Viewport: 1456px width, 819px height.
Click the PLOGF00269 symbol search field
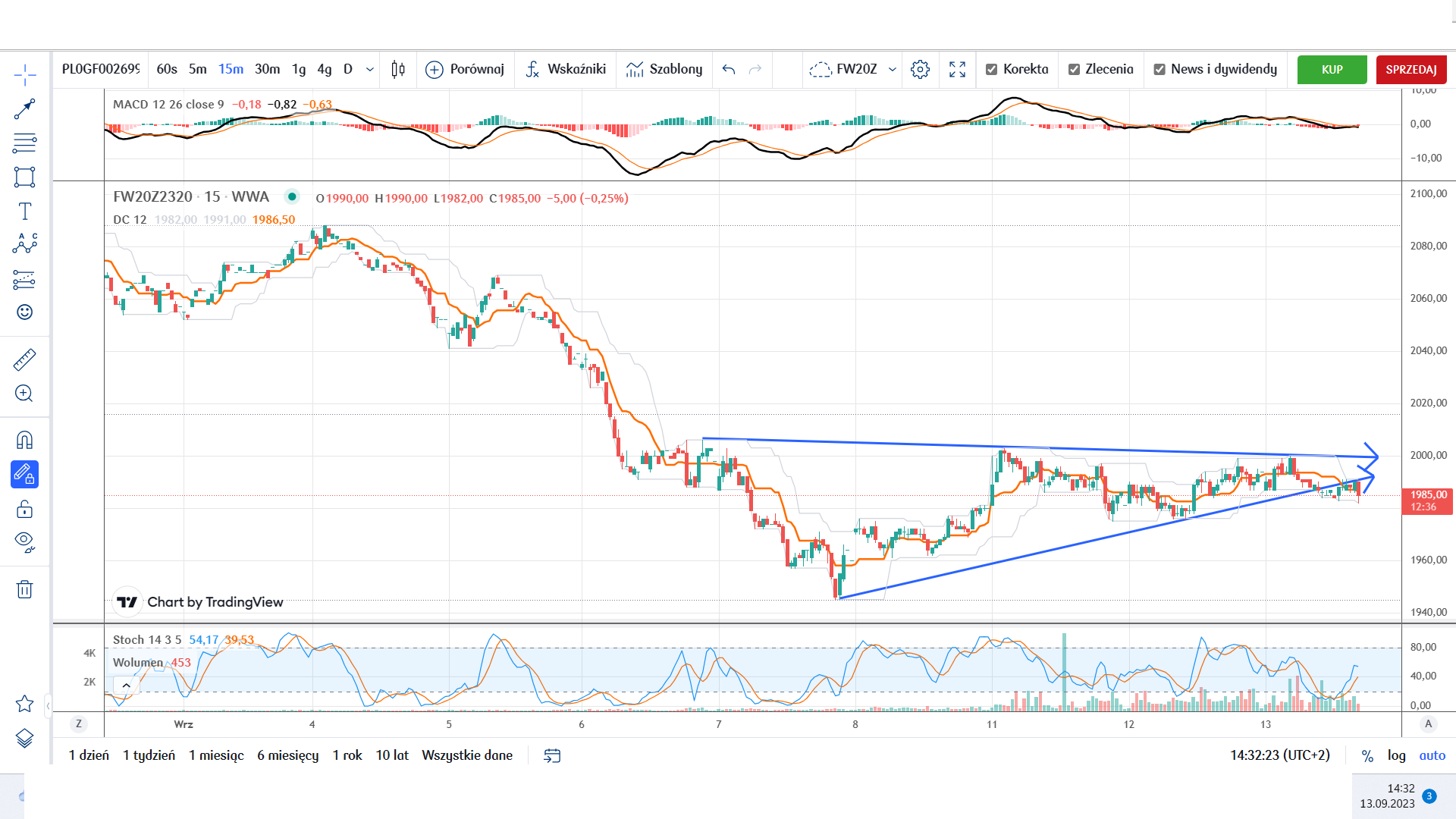coord(101,69)
